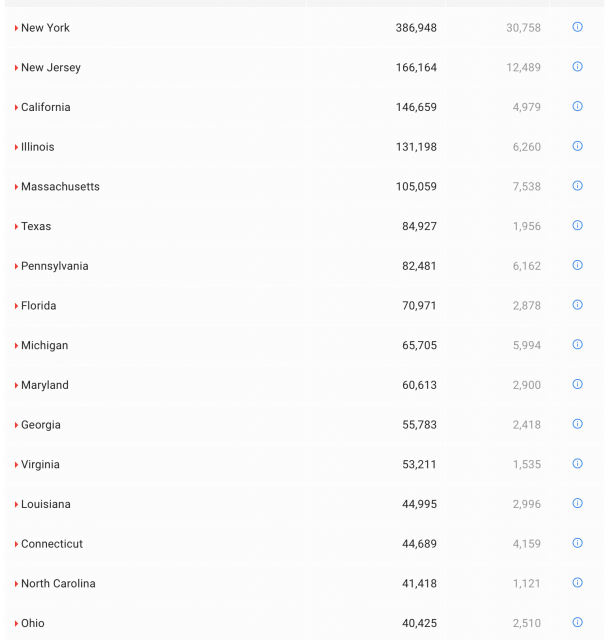
Task: Expand the New York row arrow
Action: point(16,28)
